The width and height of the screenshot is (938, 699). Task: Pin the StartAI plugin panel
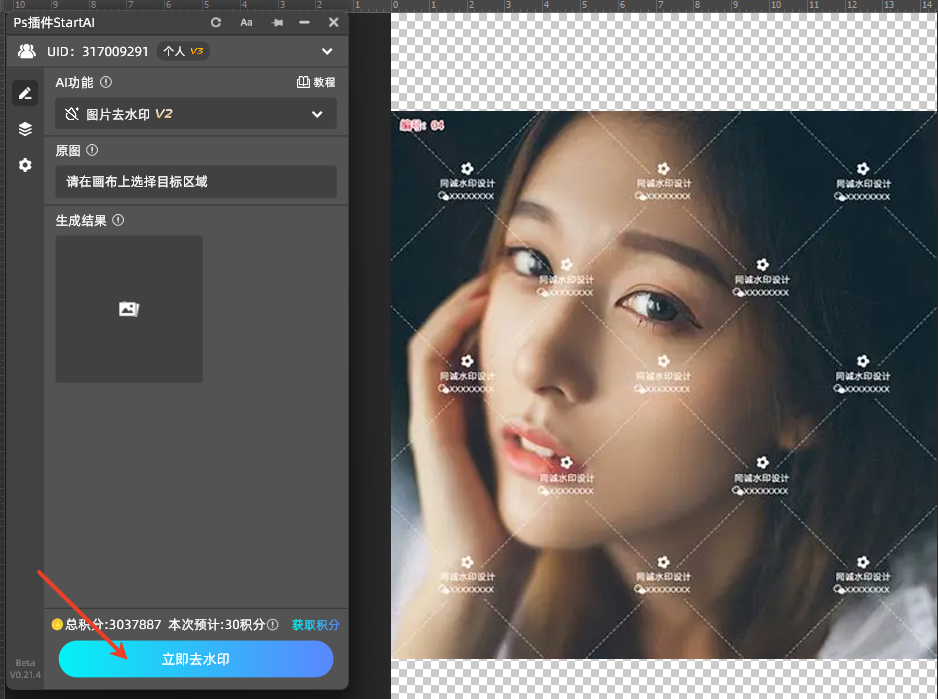[277, 23]
